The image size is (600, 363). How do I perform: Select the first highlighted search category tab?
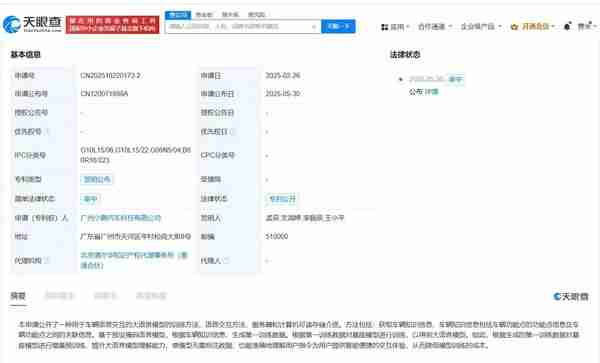point(178,15)
